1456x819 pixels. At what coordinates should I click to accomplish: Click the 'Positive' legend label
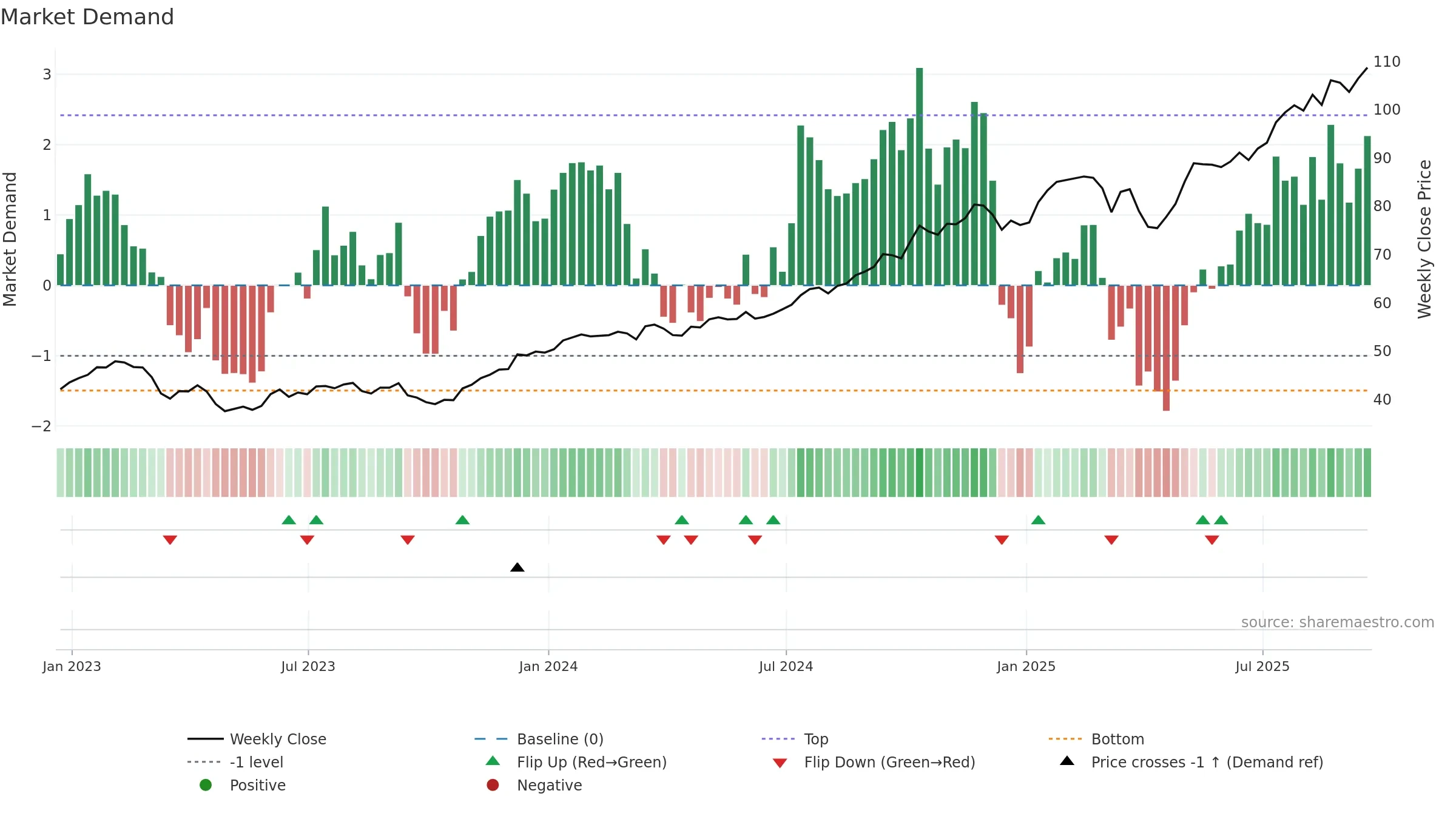click(x=257, y=785)
